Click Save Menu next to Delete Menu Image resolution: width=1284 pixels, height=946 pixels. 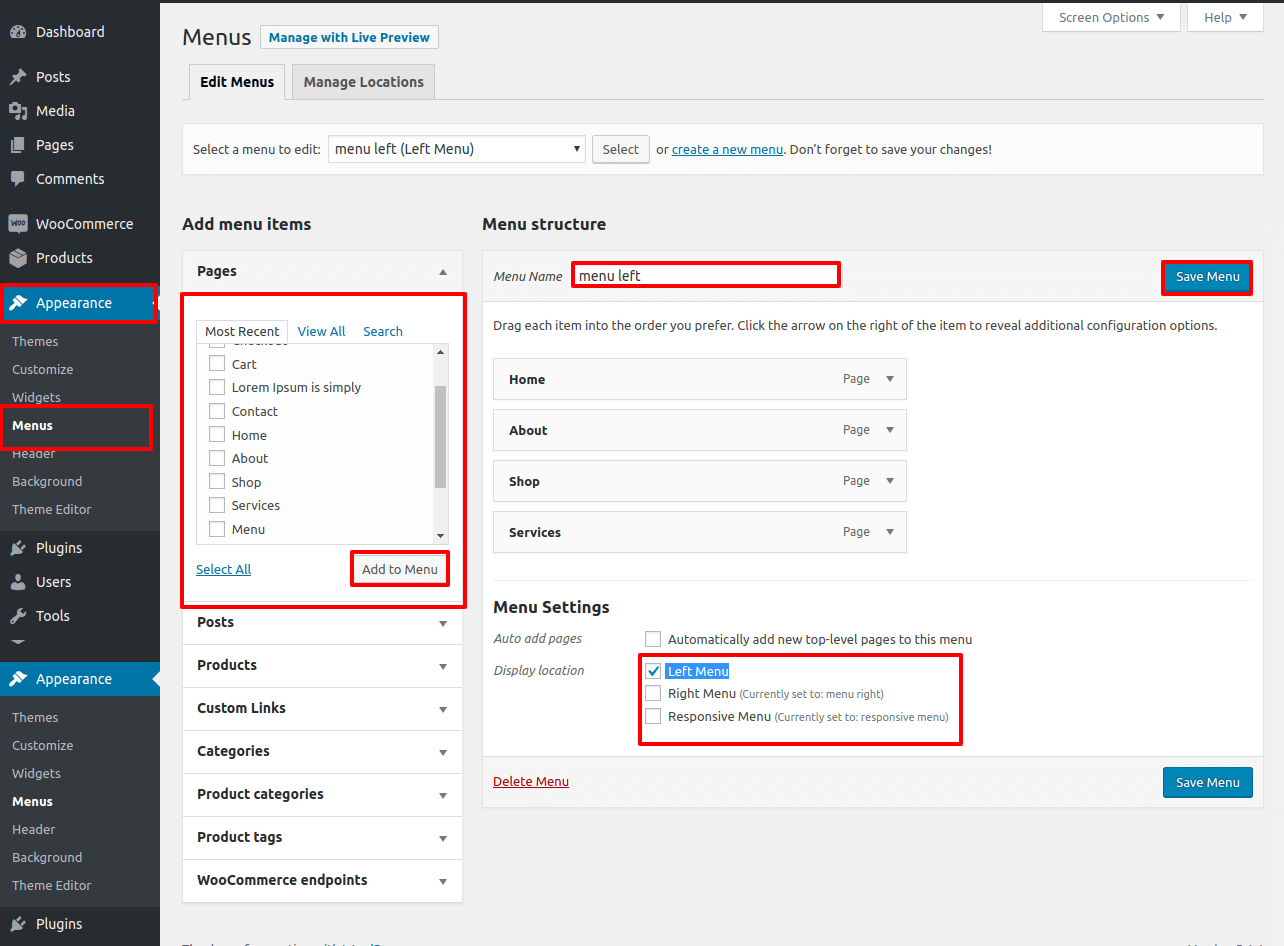click(x=1208, y=782)
